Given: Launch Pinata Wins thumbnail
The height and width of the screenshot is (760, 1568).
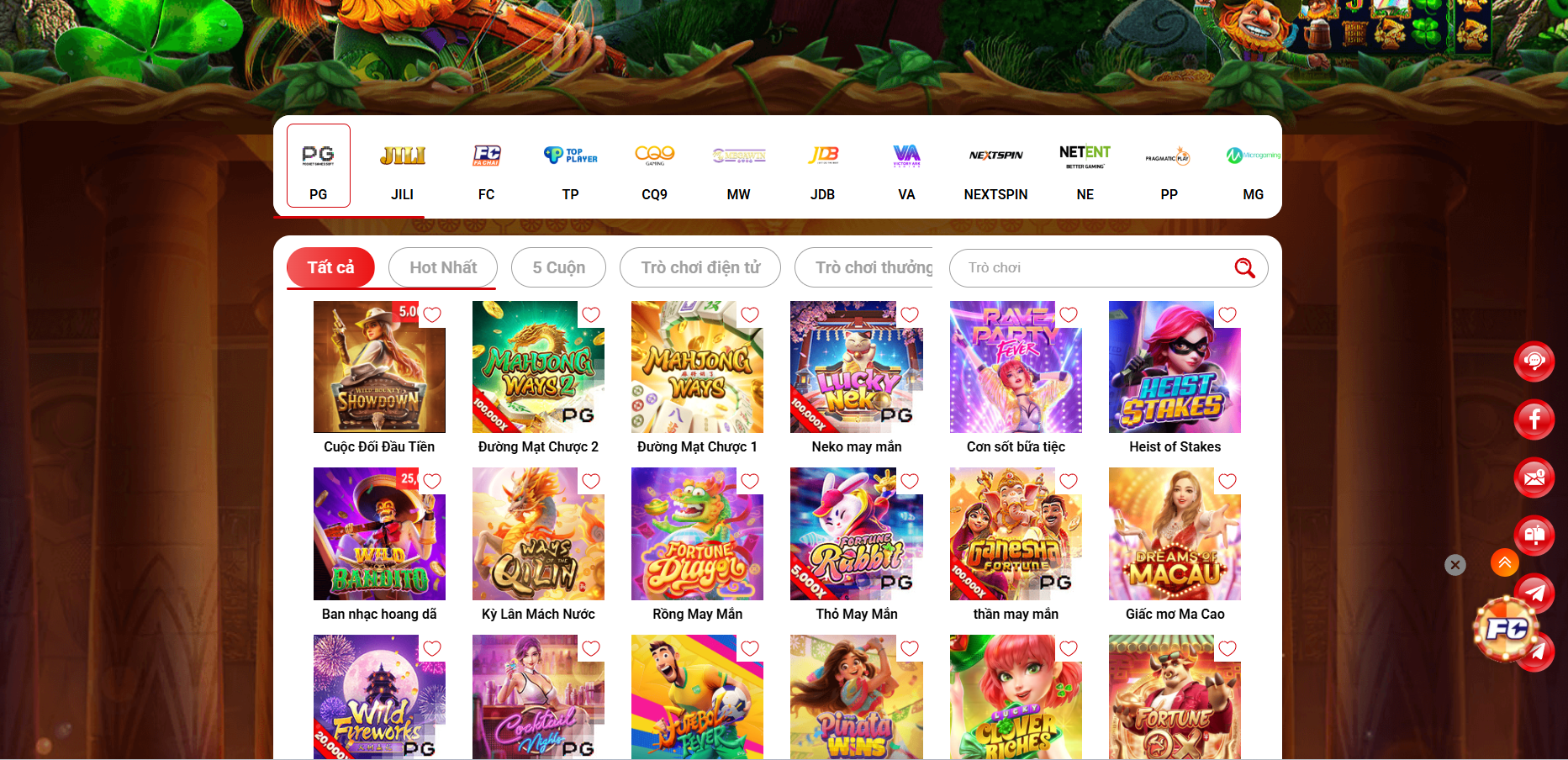Looking at the screenshot, I should pyautogui.click(x=857, y=697).
